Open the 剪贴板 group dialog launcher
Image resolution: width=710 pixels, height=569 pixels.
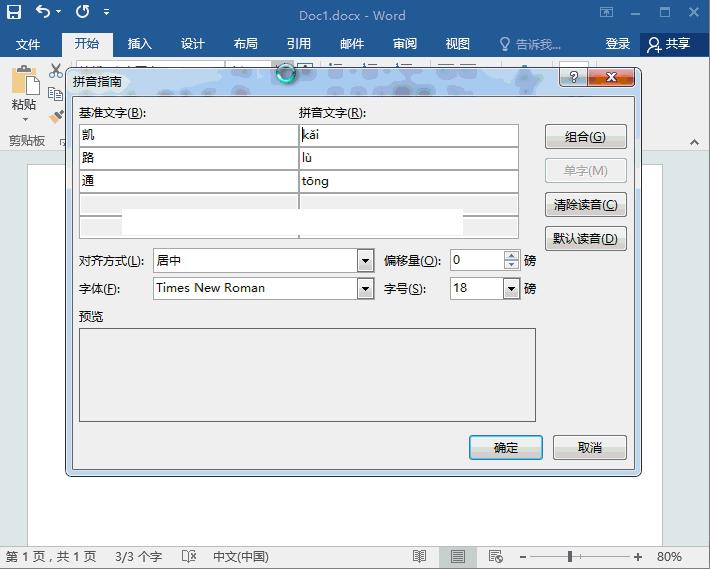click(x=63, y=142)
